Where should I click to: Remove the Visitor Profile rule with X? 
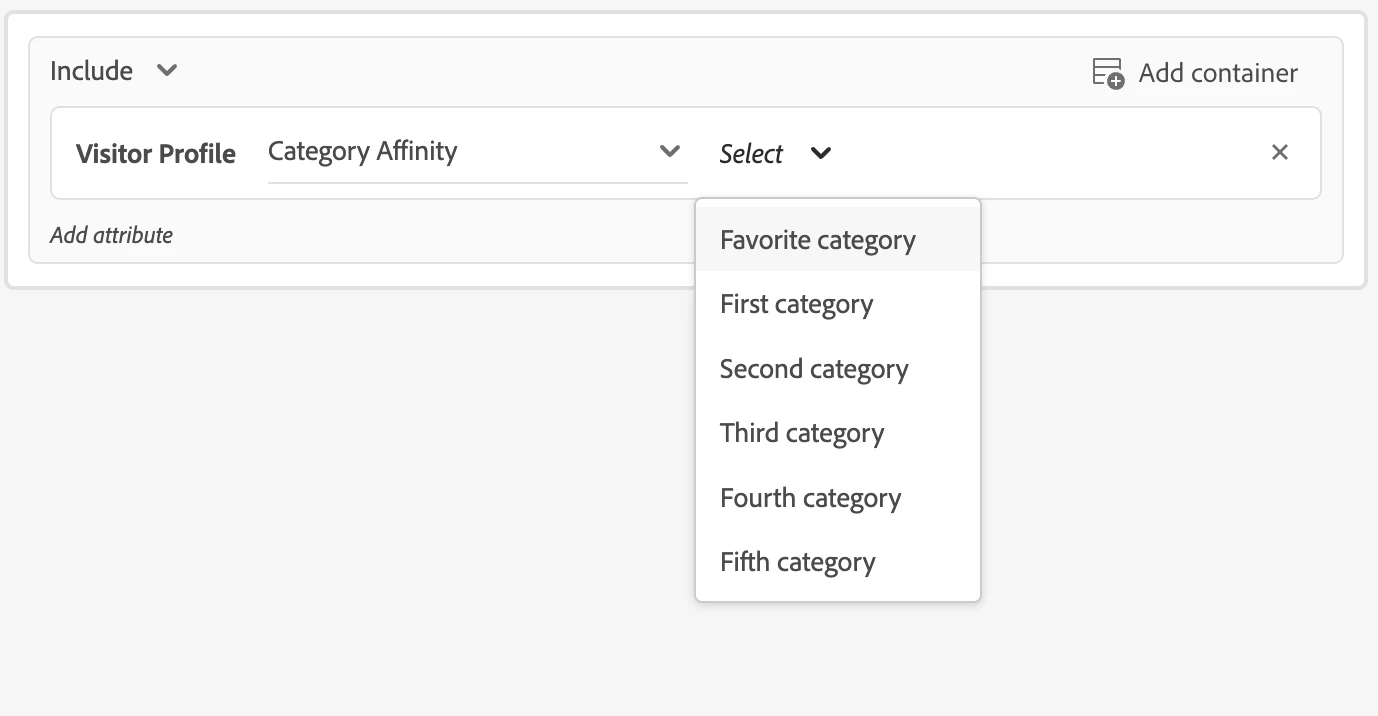pos(1279,153)
